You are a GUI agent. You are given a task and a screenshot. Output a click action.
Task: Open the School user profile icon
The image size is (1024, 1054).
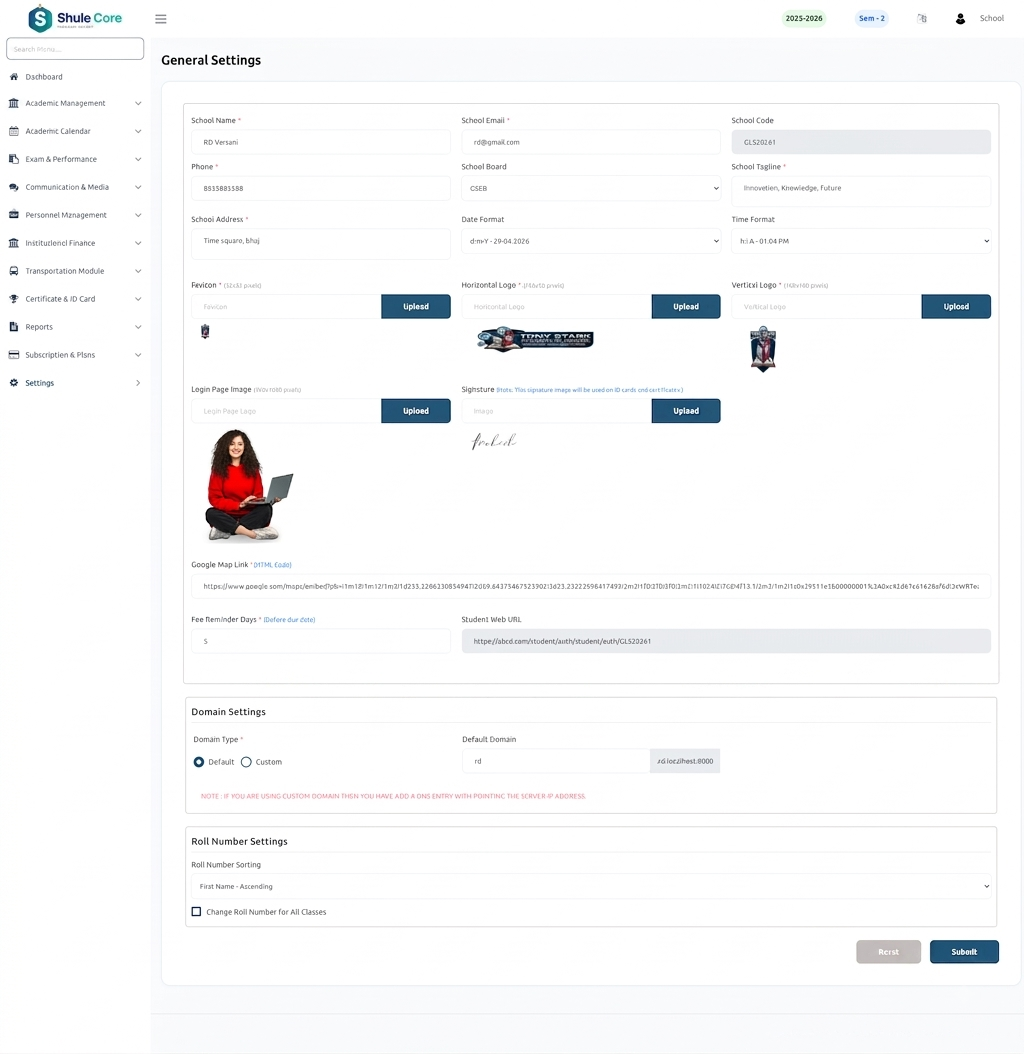[x=960, y=19]
